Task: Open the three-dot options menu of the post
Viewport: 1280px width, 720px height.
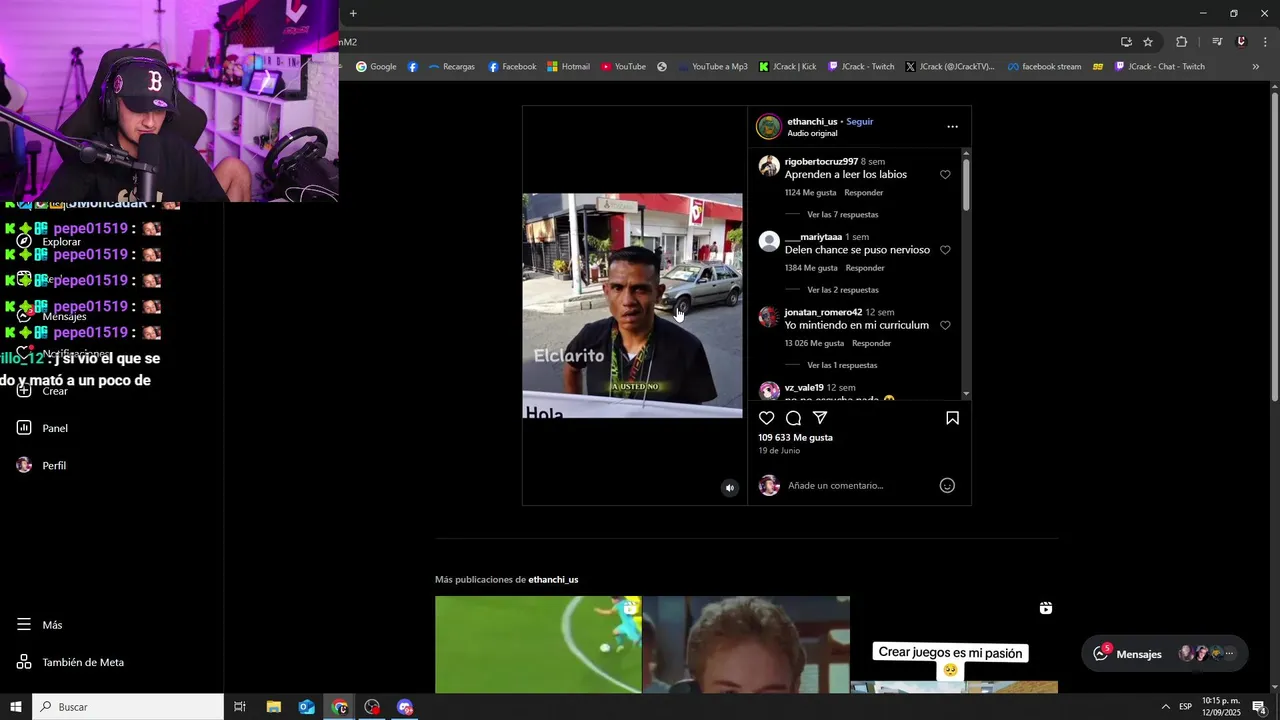Action: [x=952, y=127]
